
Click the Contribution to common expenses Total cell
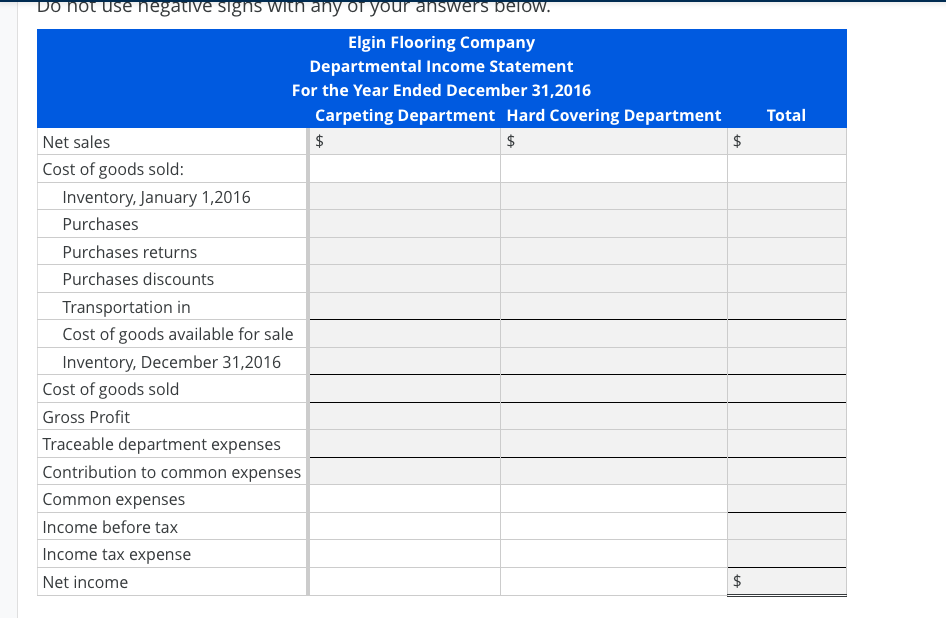786,471
